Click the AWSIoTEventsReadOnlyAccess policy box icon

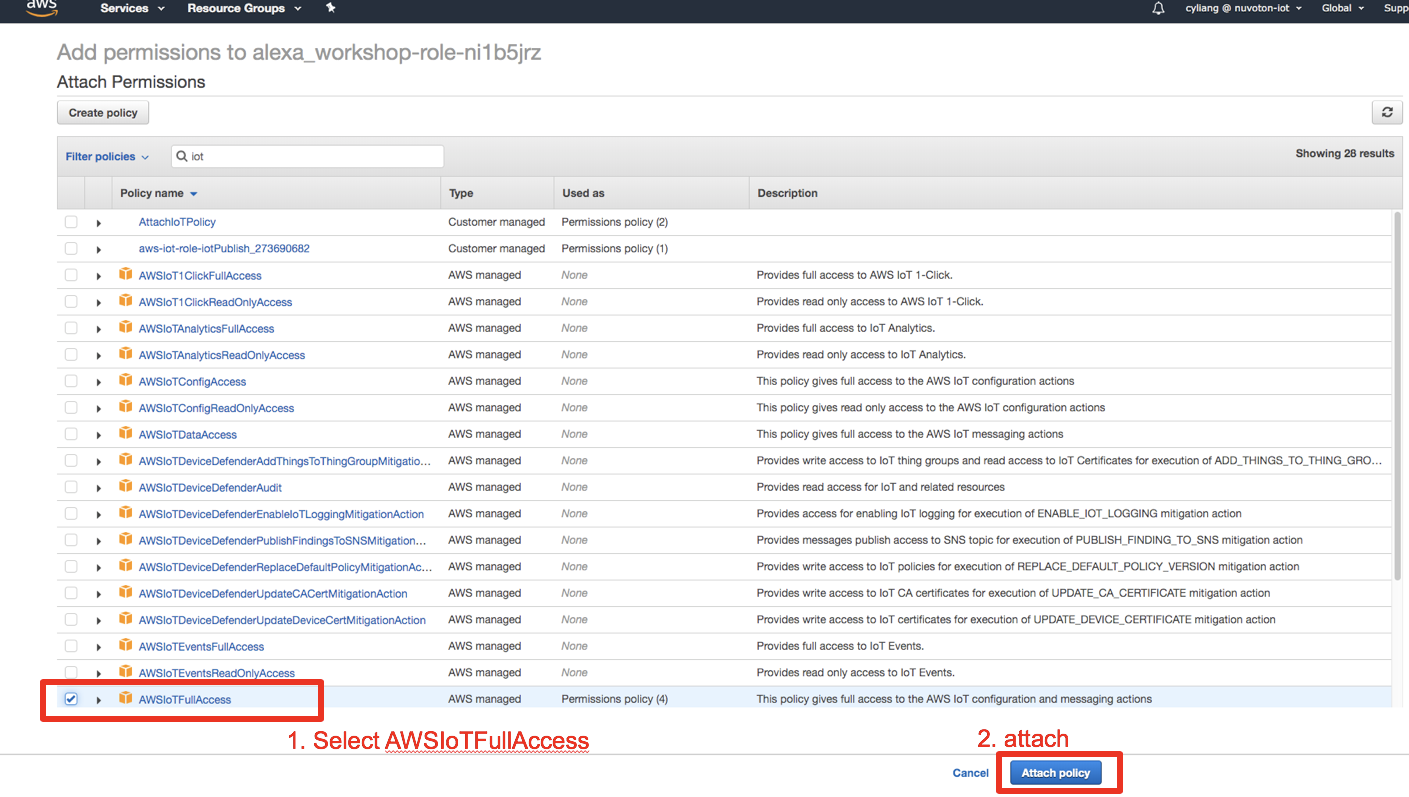(x=126, y=672)
